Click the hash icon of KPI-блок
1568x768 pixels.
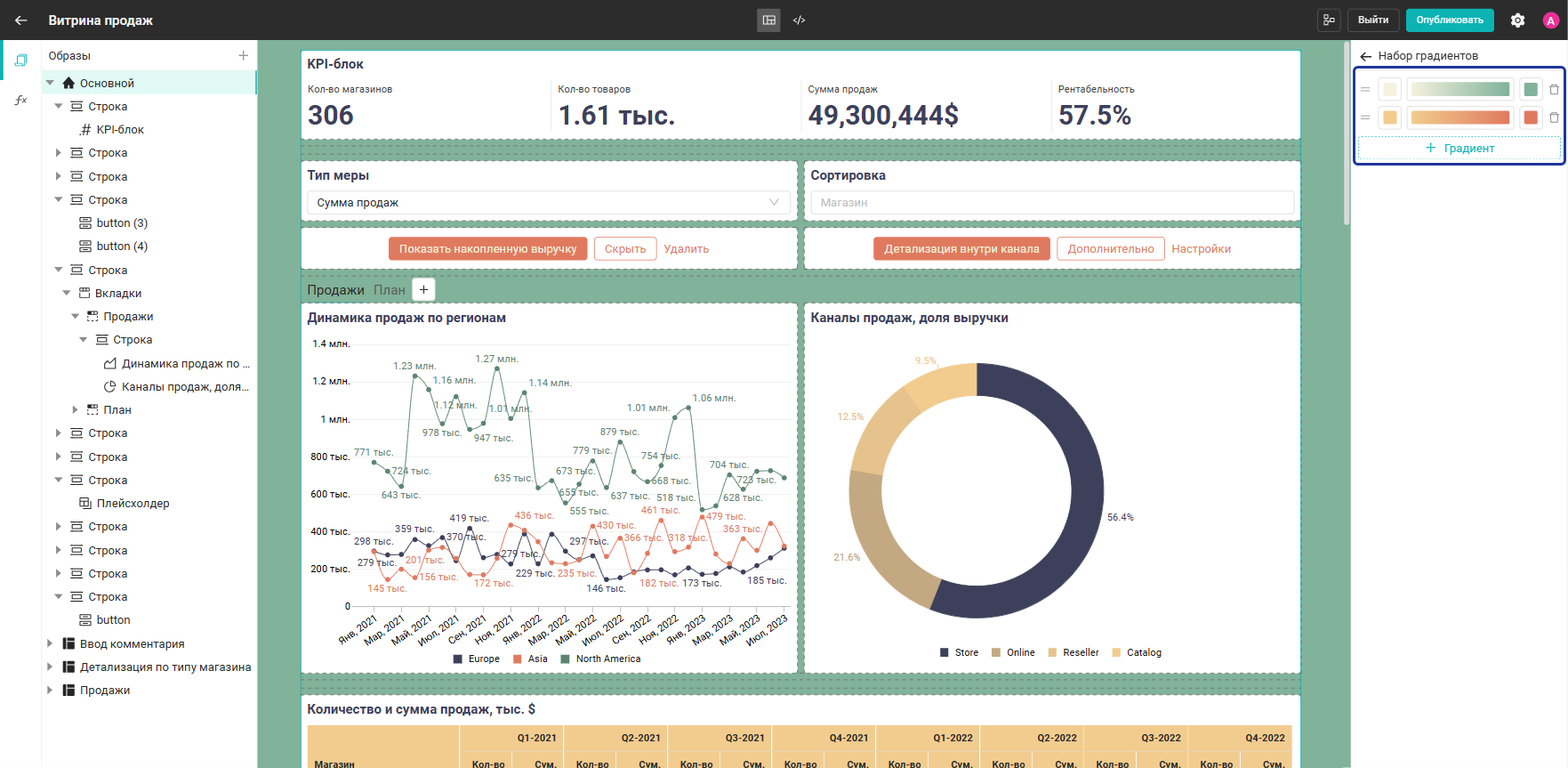click(x=85, y=129)
